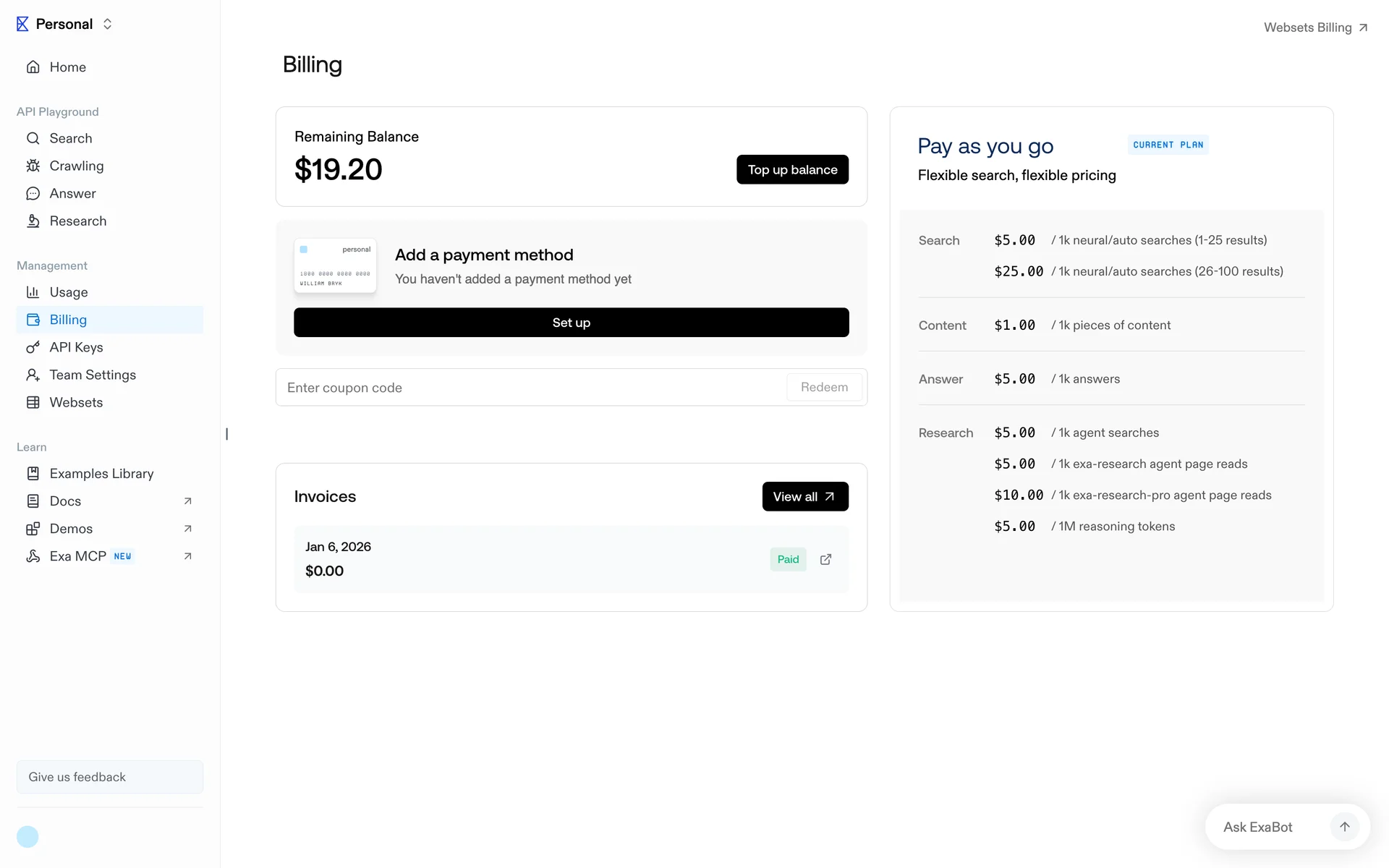Open the Websets menu item
This screenshot has width=1389, height=868.
pyautogui.click(x=75, y=402)
